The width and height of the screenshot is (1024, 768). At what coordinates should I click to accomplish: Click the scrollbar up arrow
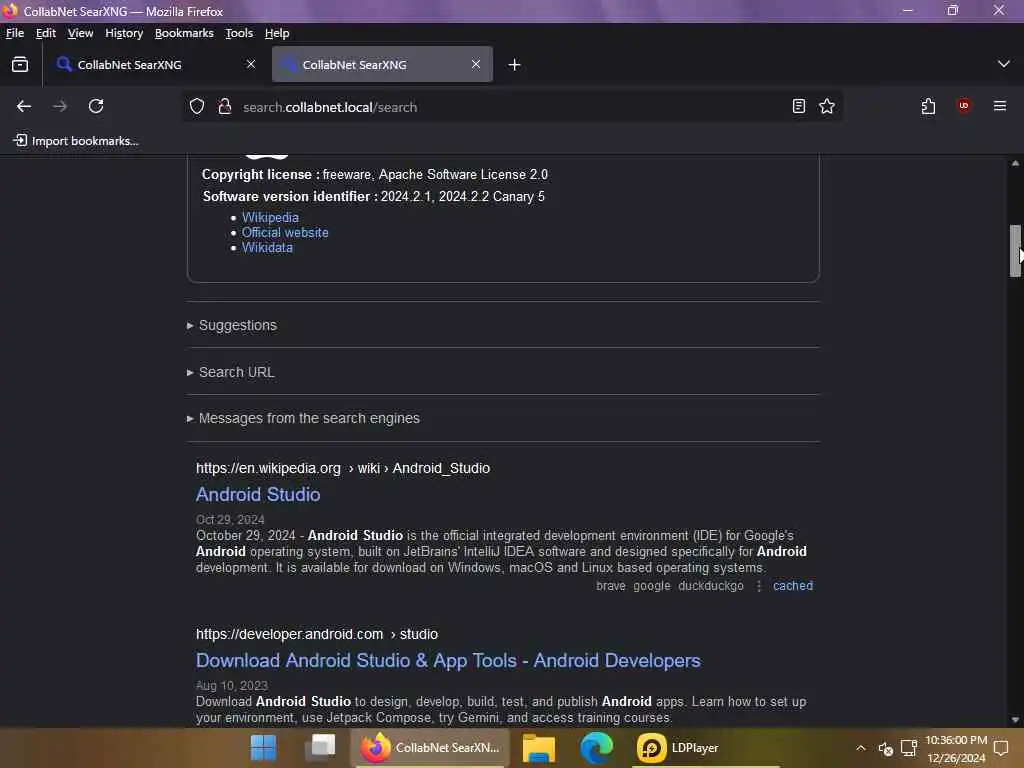tap(1015, 163)
